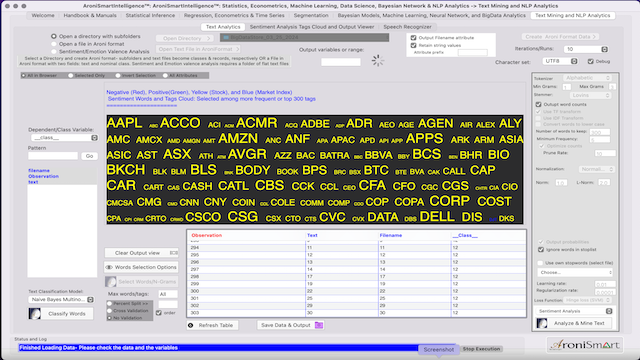Select the filename variable in list

point(39,171)
